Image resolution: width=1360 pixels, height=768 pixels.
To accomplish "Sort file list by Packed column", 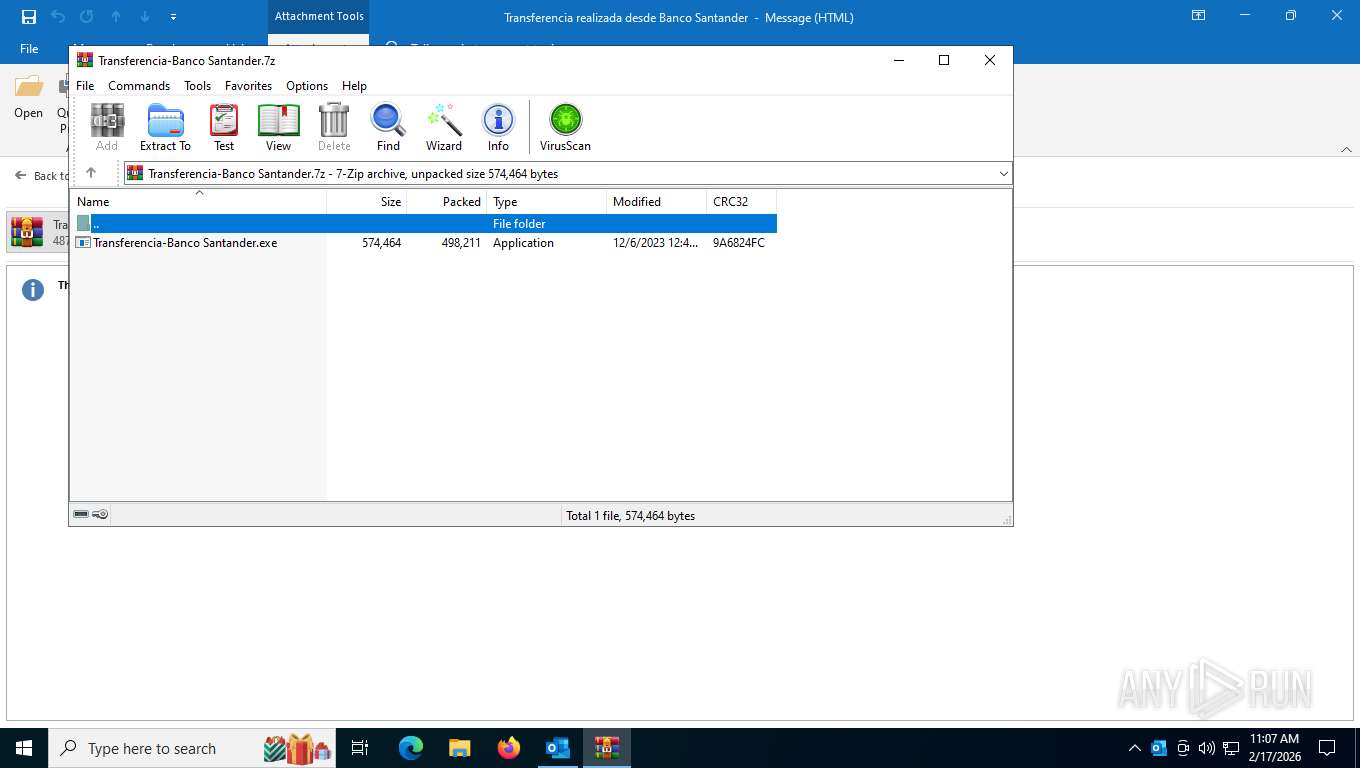I will pos(447,201).
